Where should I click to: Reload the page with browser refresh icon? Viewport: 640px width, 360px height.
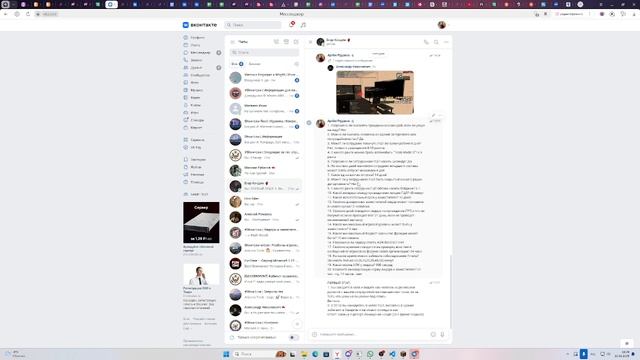(28, 14)
